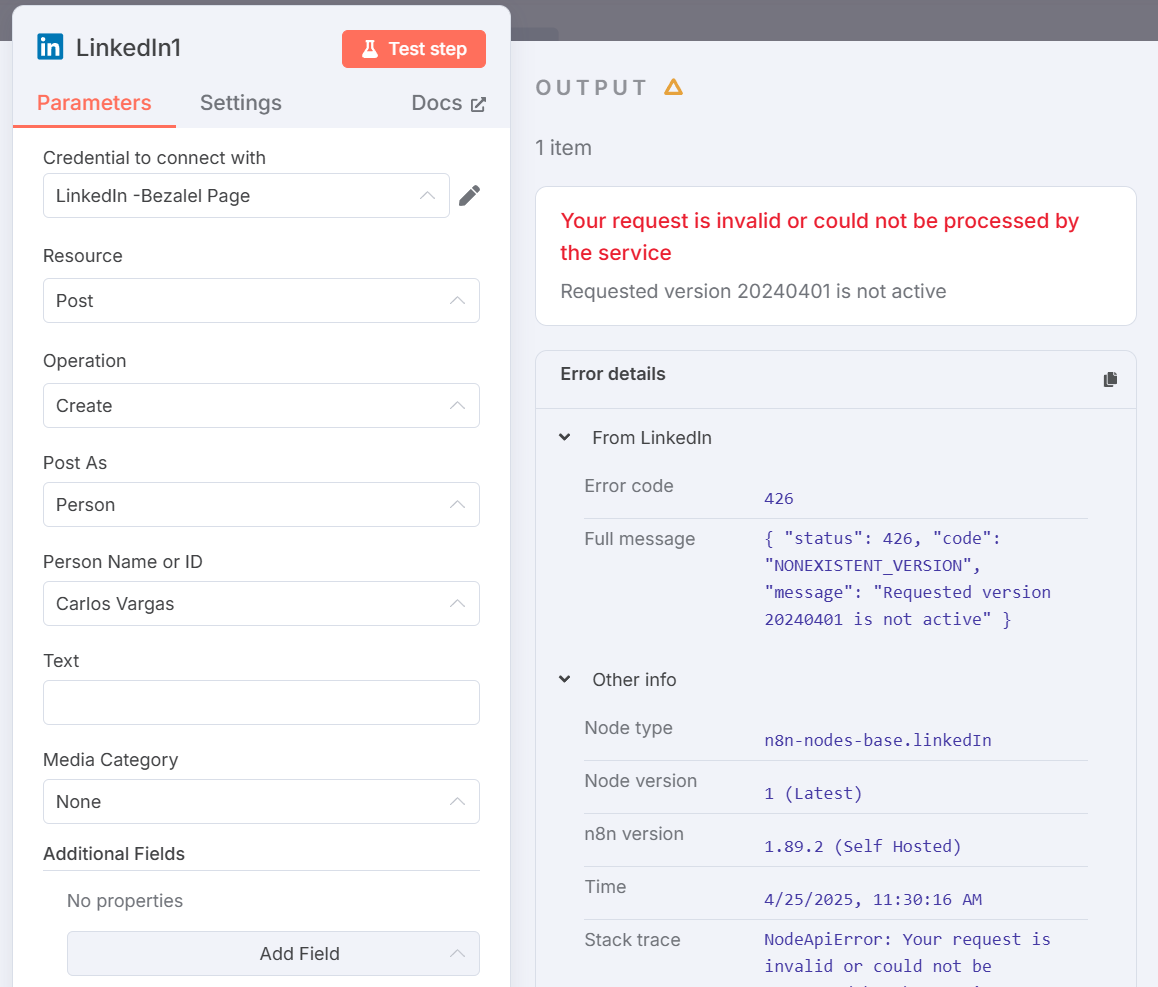Click the red invalid request error title
1158x987 pixels.
820,236
